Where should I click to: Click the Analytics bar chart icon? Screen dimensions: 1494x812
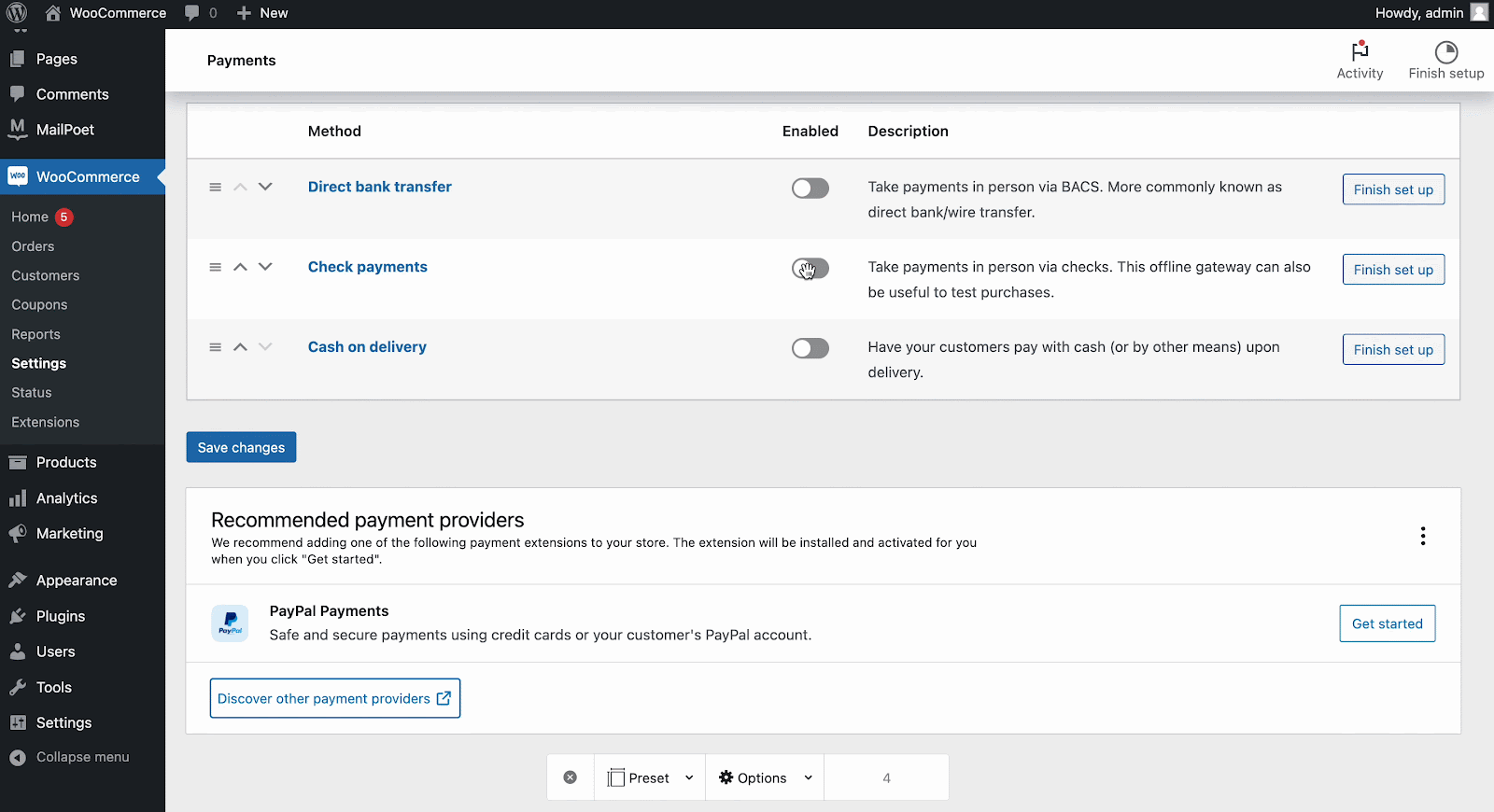point(18,498)
